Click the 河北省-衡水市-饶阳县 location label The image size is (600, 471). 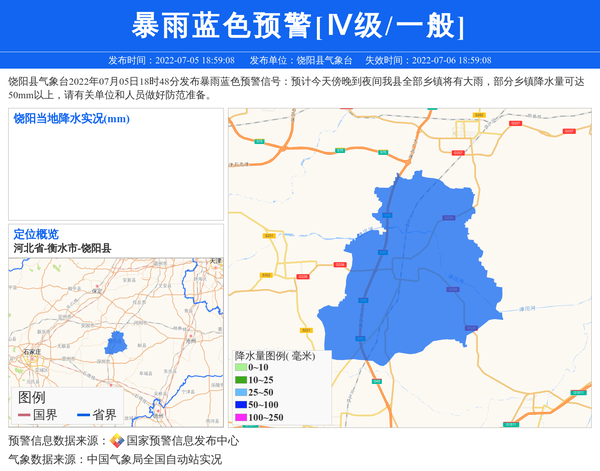[x=62, y=248]
